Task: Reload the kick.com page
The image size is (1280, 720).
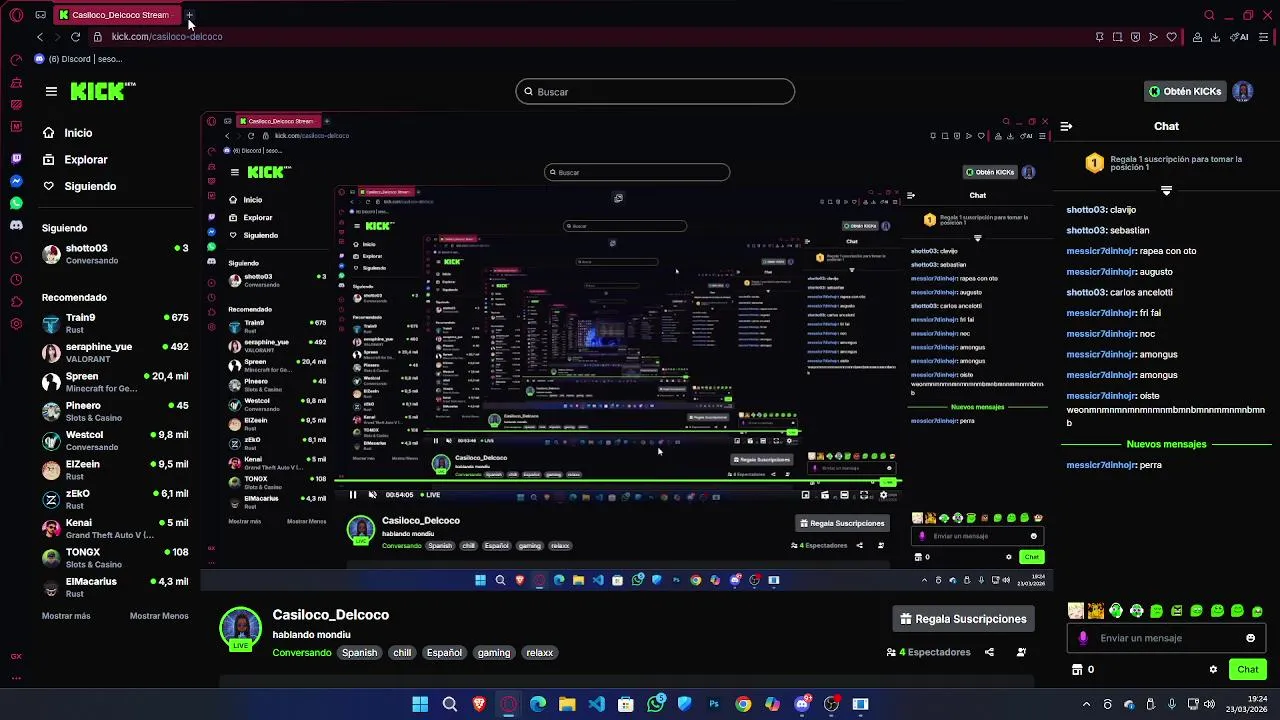Action: tap(75, 37)
